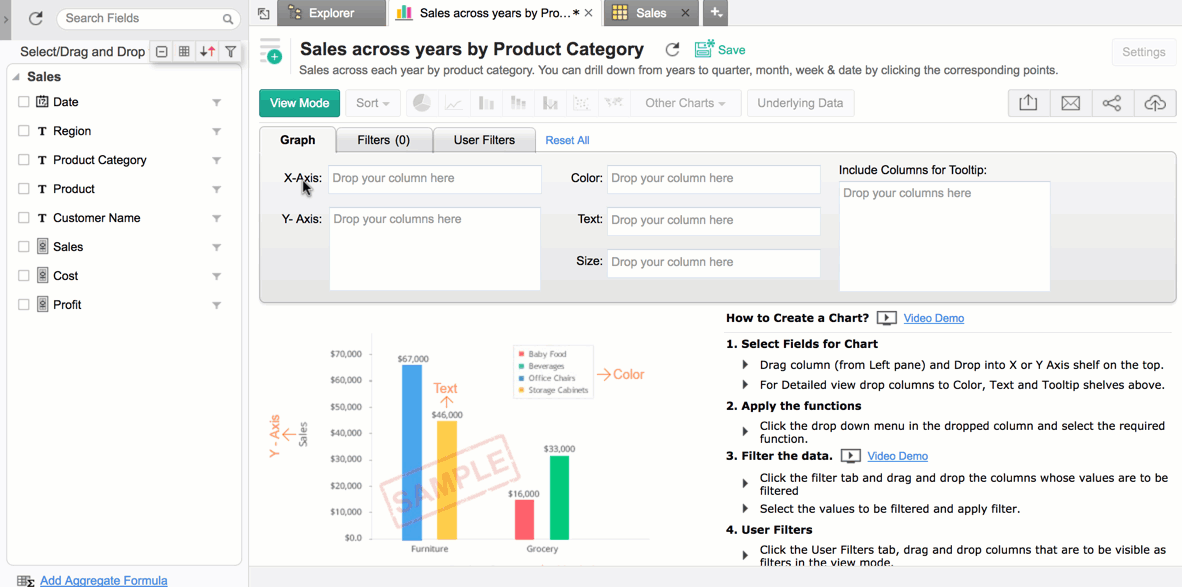Collapse the Sales table tree
Screen dimensions: 1182x587
click(16, 77)
